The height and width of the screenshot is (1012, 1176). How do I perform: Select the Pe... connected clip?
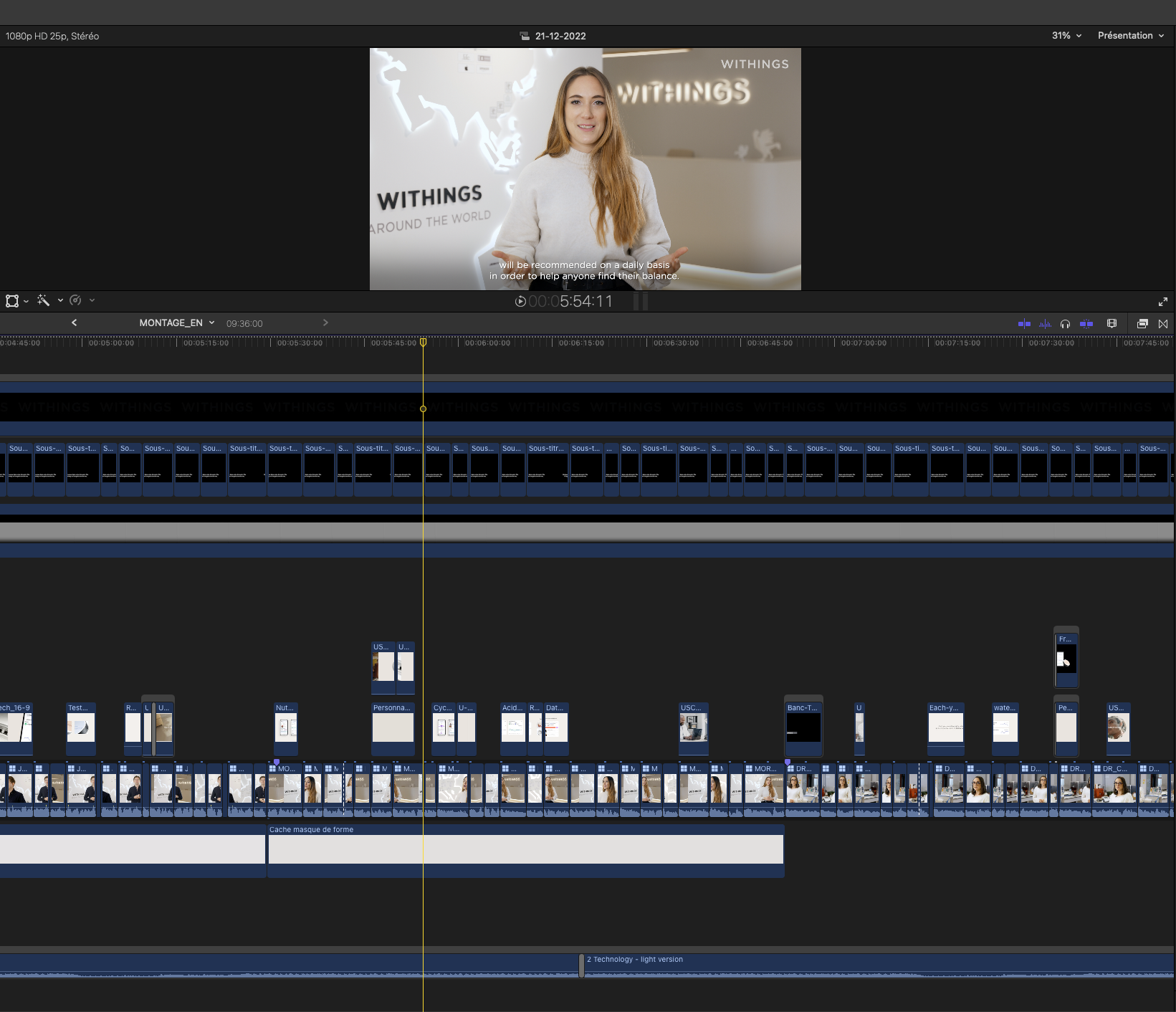coord(1066,728)
